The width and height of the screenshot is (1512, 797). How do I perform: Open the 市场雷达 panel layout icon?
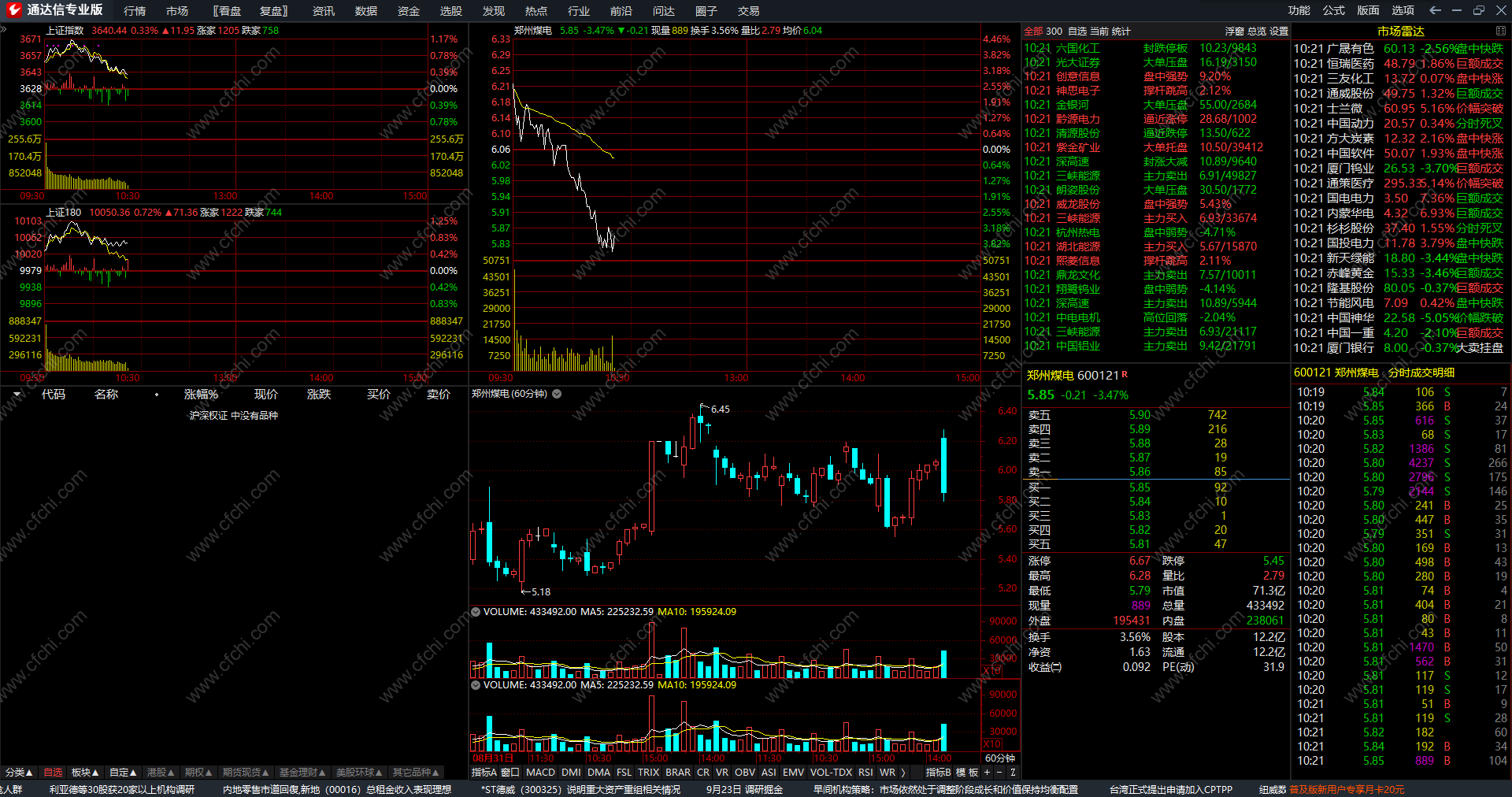pyautogui.click(x=1500, y=31)
